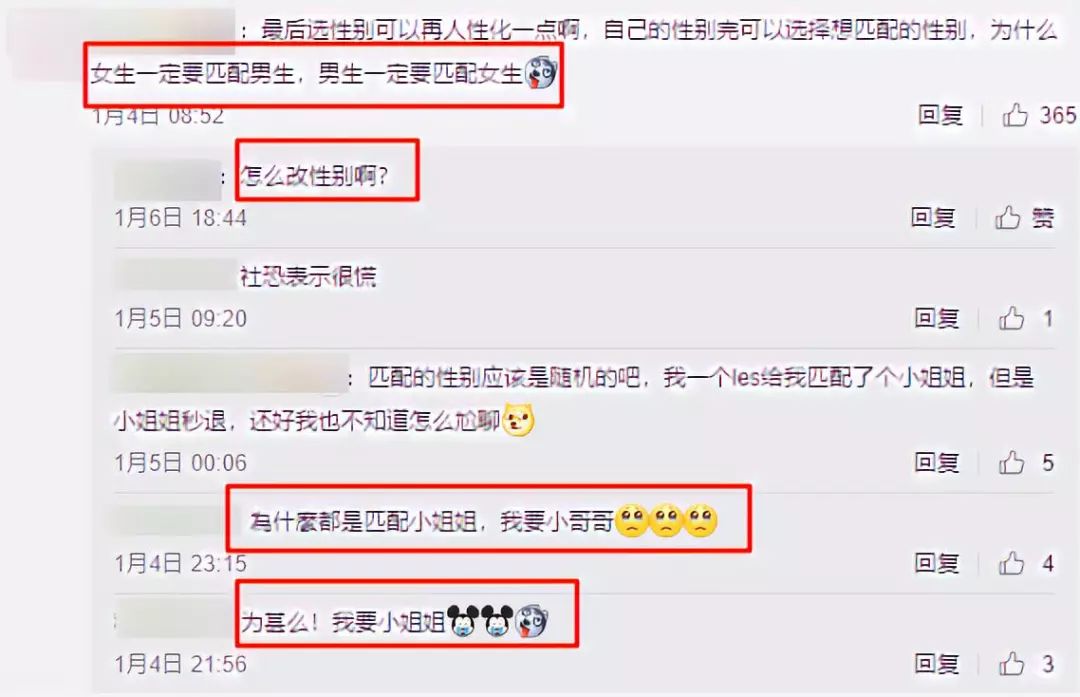Open blurred username before 匹配的性别应该是随机的吧
This screenshot has width=1080, height=697.
coord(231,375)
